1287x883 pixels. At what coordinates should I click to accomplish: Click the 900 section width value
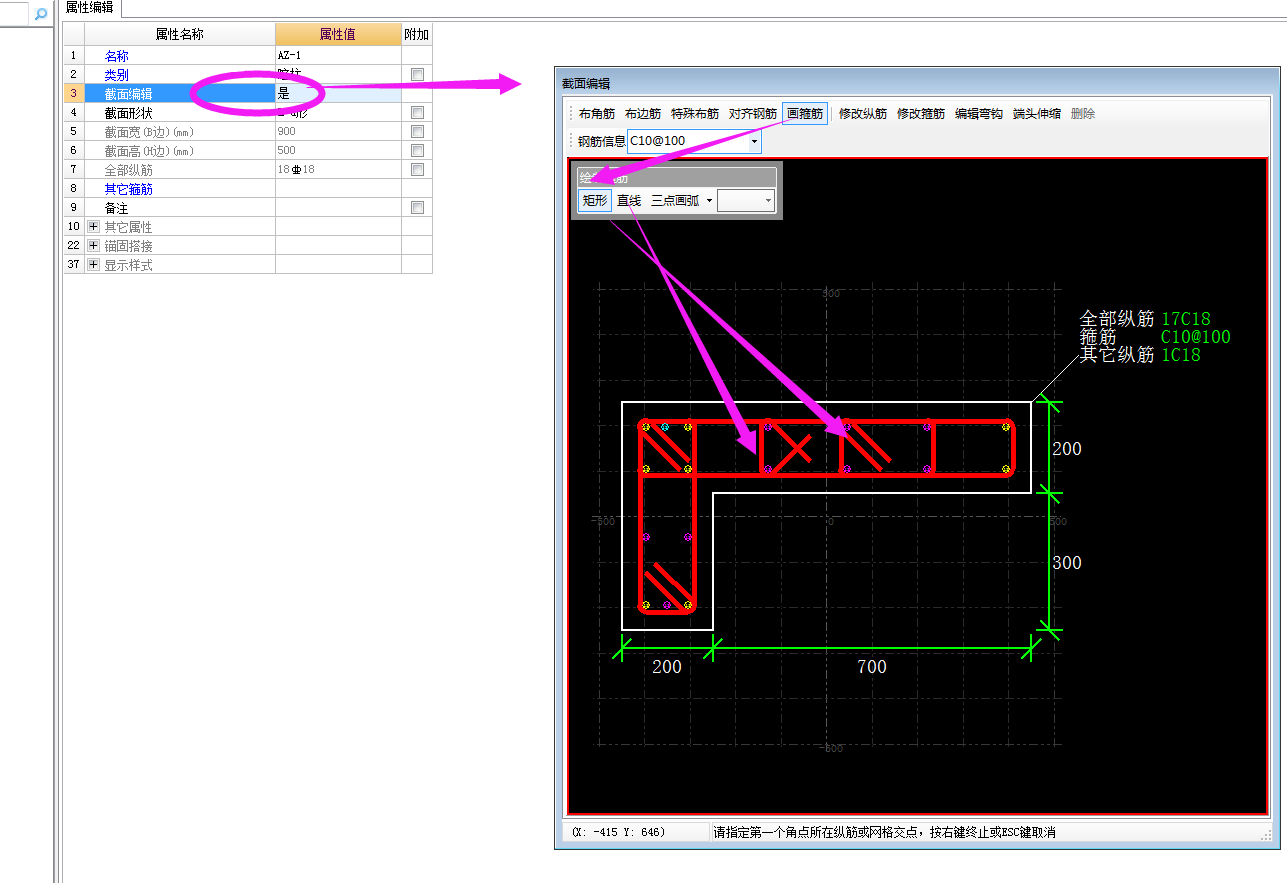tap(338, 132)
